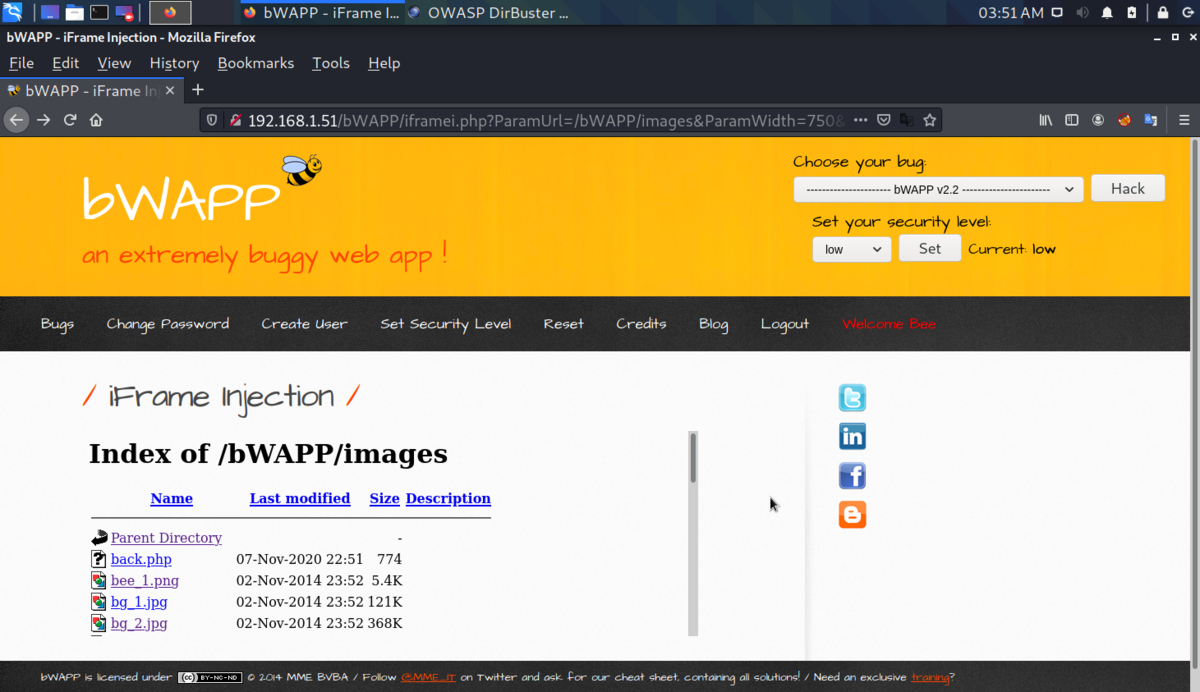Screen dimensions: 1200x692
Task: Switch to OWASP DirBuster window in taskbar
Action: (x=488, y=13)
